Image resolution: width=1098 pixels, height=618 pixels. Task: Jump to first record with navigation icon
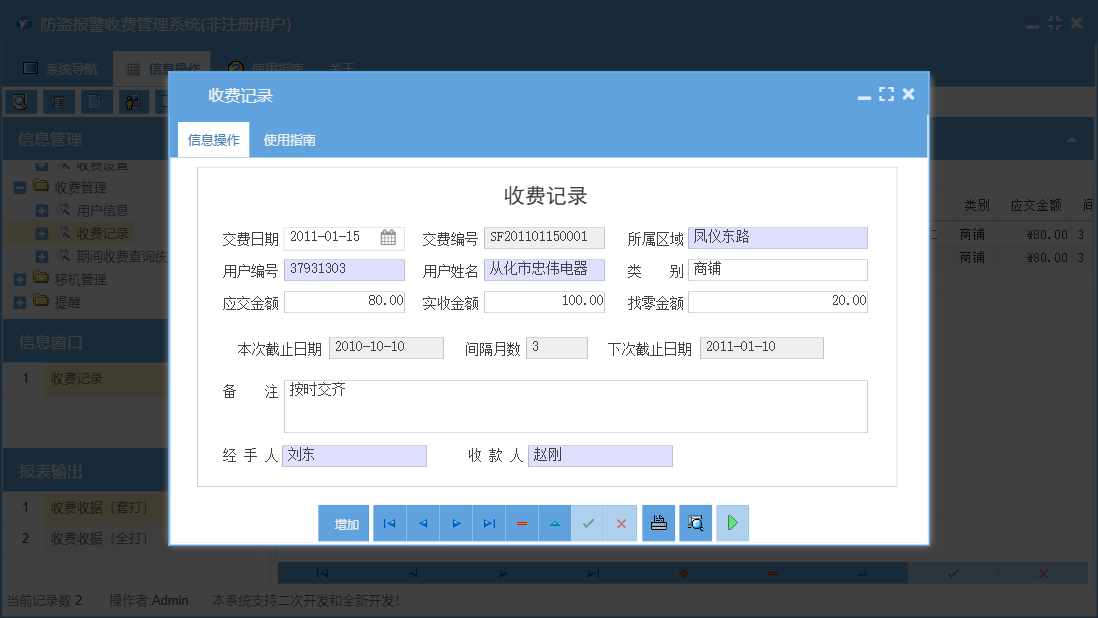click(390, 522)
